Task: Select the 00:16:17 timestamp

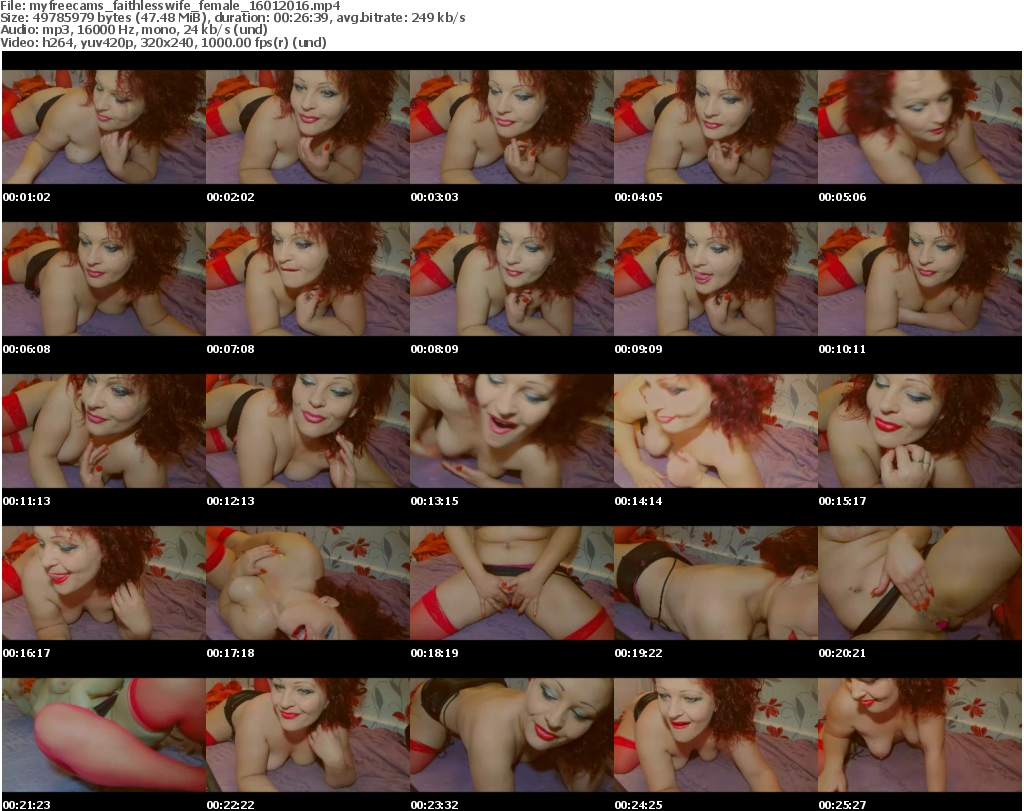Action: pyautogui.click(x=27, y=653)
